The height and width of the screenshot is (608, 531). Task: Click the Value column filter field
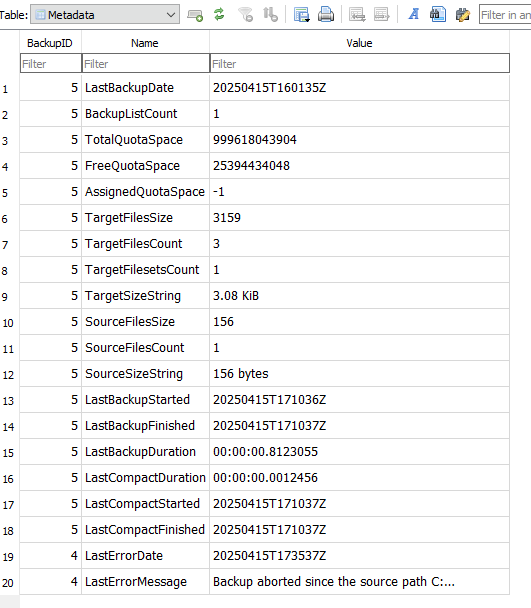coord(360,63)
